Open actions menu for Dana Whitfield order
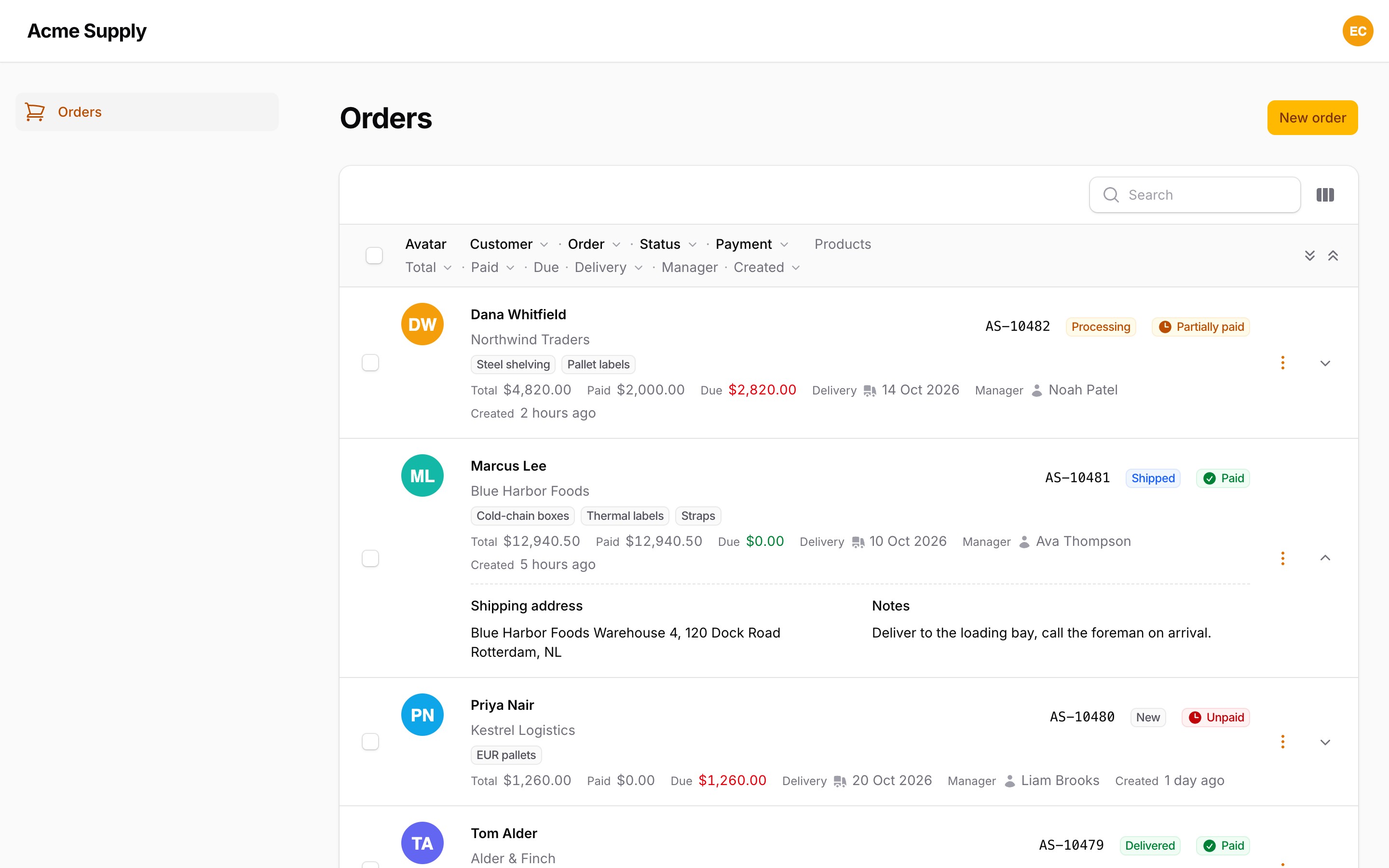 click(x=1283, y=363)
